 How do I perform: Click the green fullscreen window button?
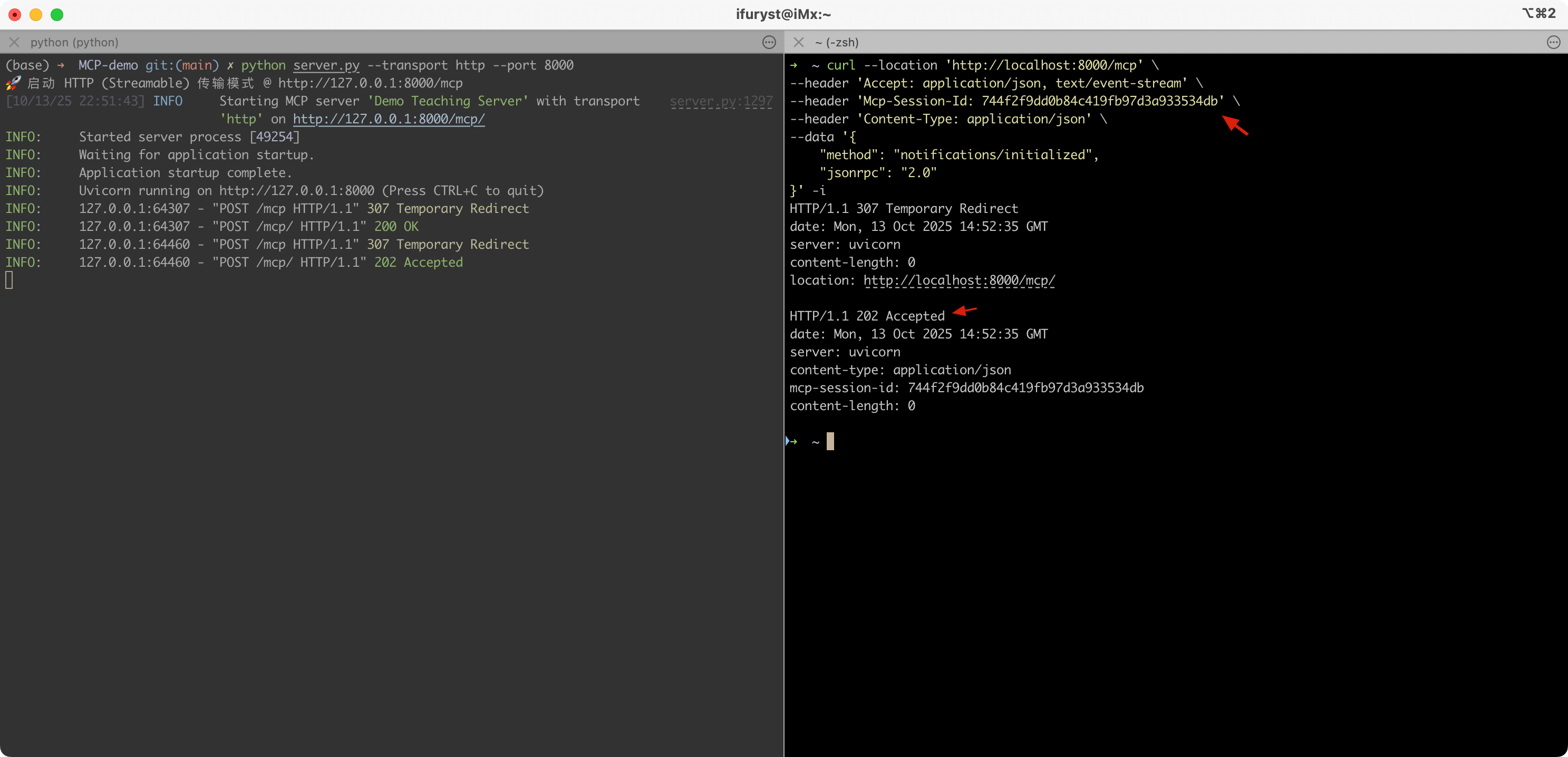pyautogui.click(x=56, y=15)
